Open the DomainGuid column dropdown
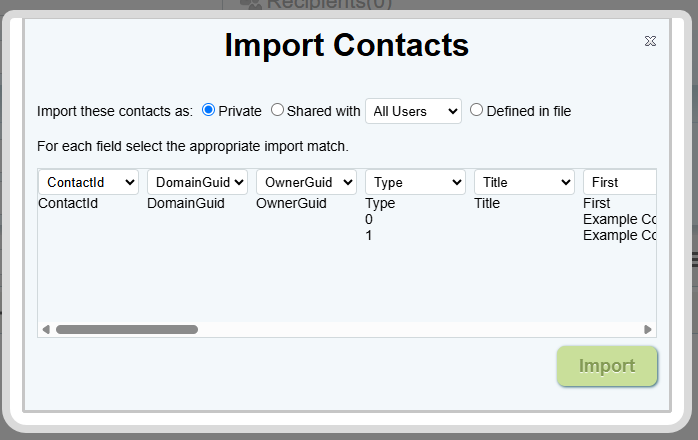 pos(197,182)
